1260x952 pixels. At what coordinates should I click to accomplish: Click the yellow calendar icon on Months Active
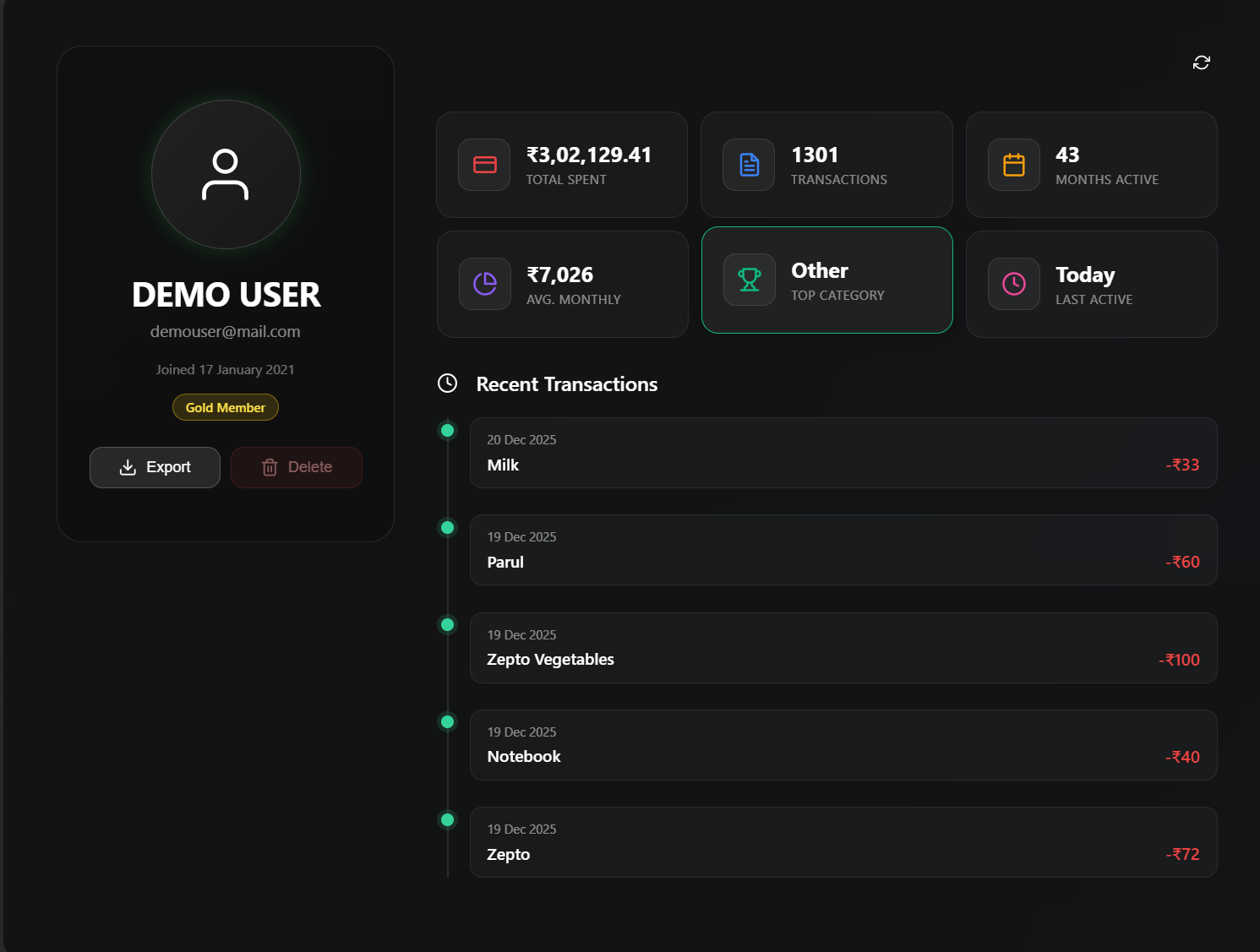[1013, 165]
